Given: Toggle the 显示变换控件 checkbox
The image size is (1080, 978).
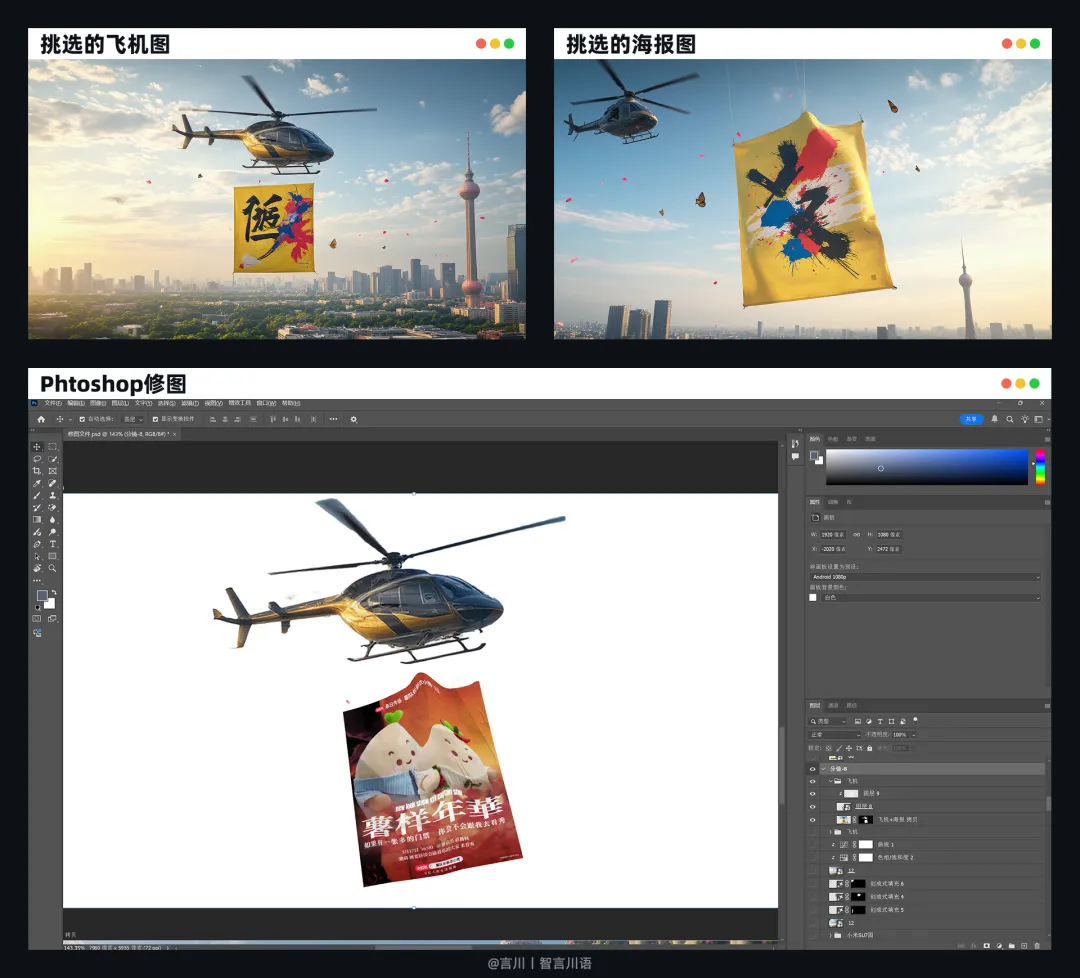Looking at the screenshot, I should tap(155, 419).
